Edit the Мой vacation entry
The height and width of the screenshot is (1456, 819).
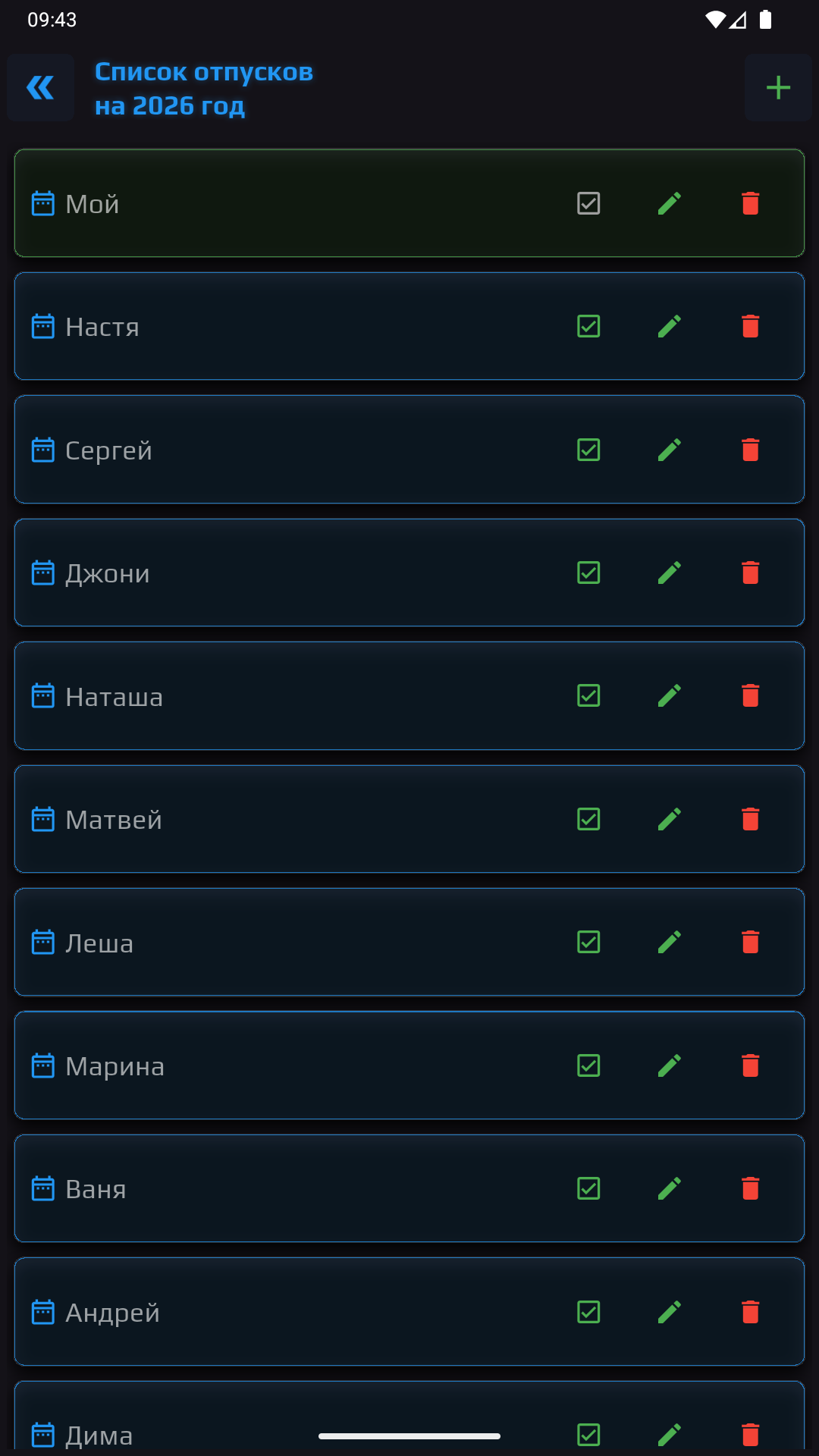point(670,203)
